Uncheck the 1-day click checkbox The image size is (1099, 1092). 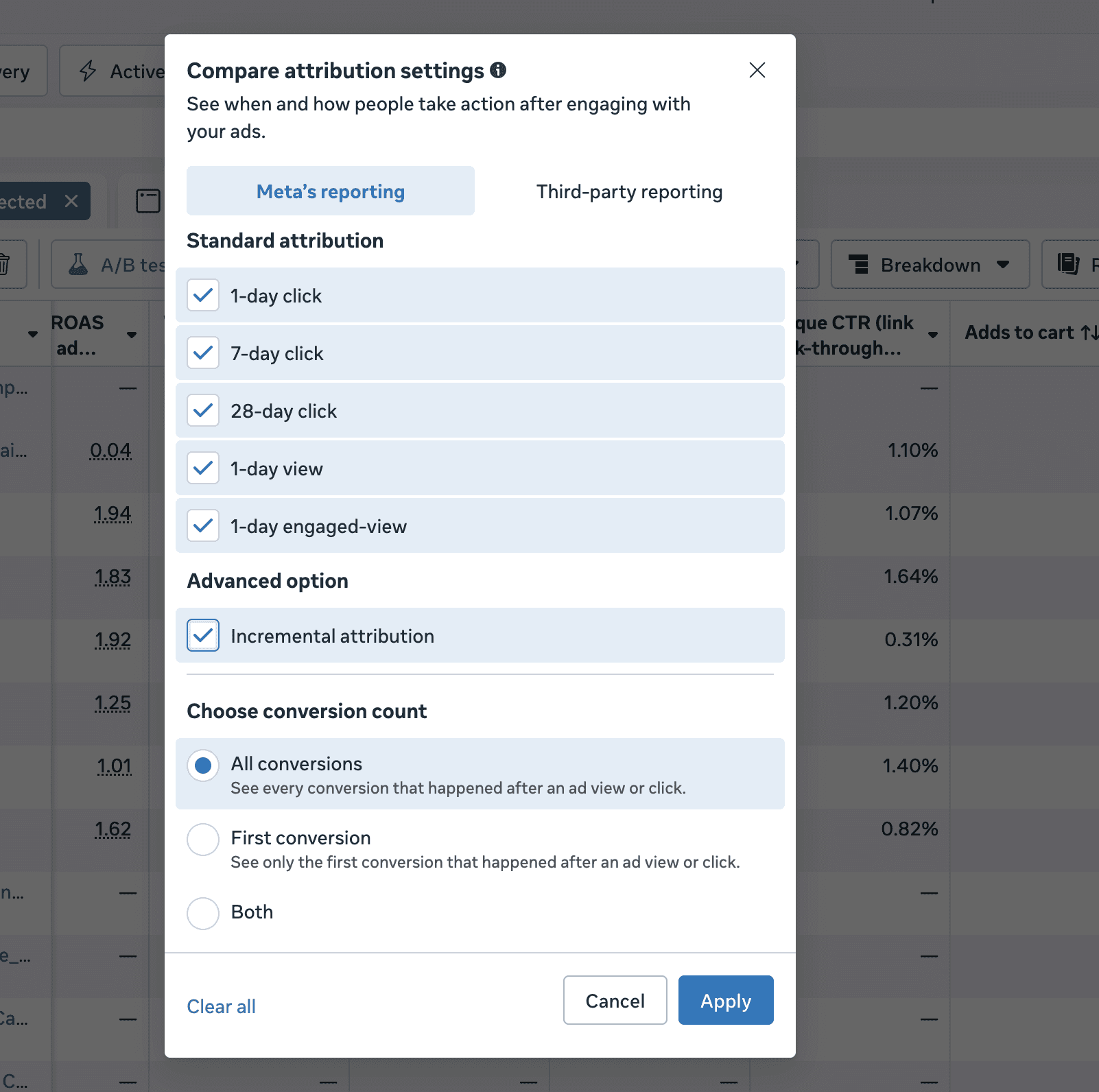(203, 295)
